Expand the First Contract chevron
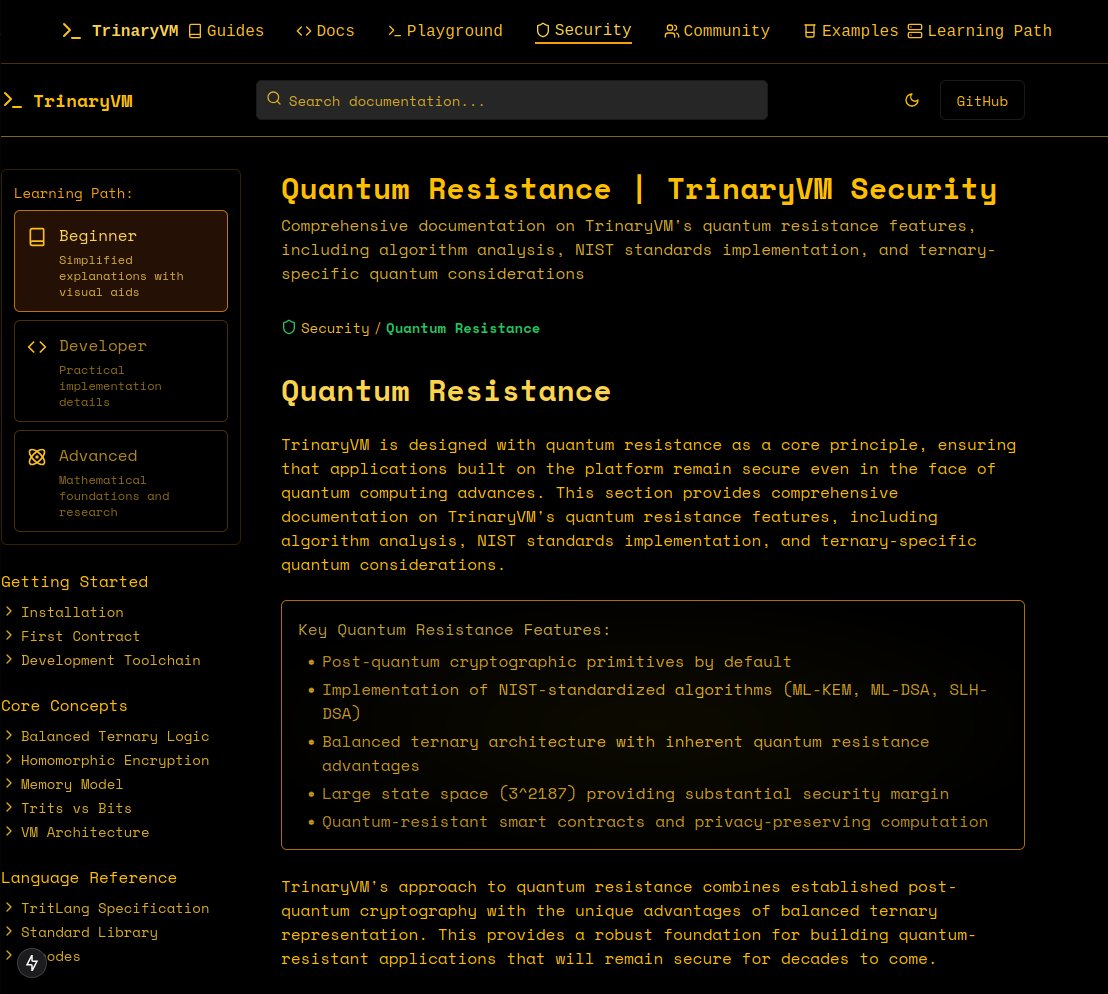Screen dimensions: 1108x994 8,635
